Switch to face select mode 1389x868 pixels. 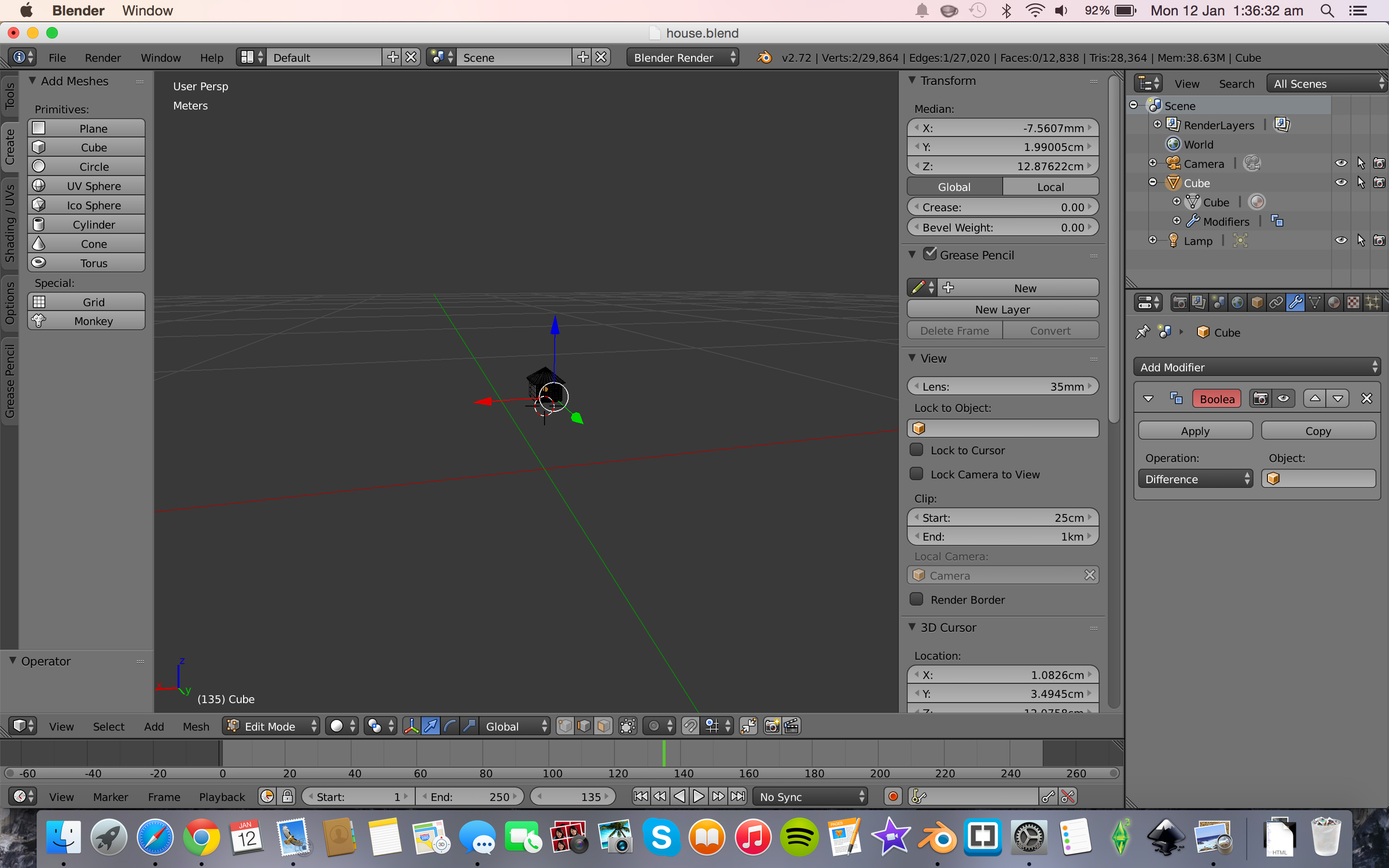coord(604,726)
